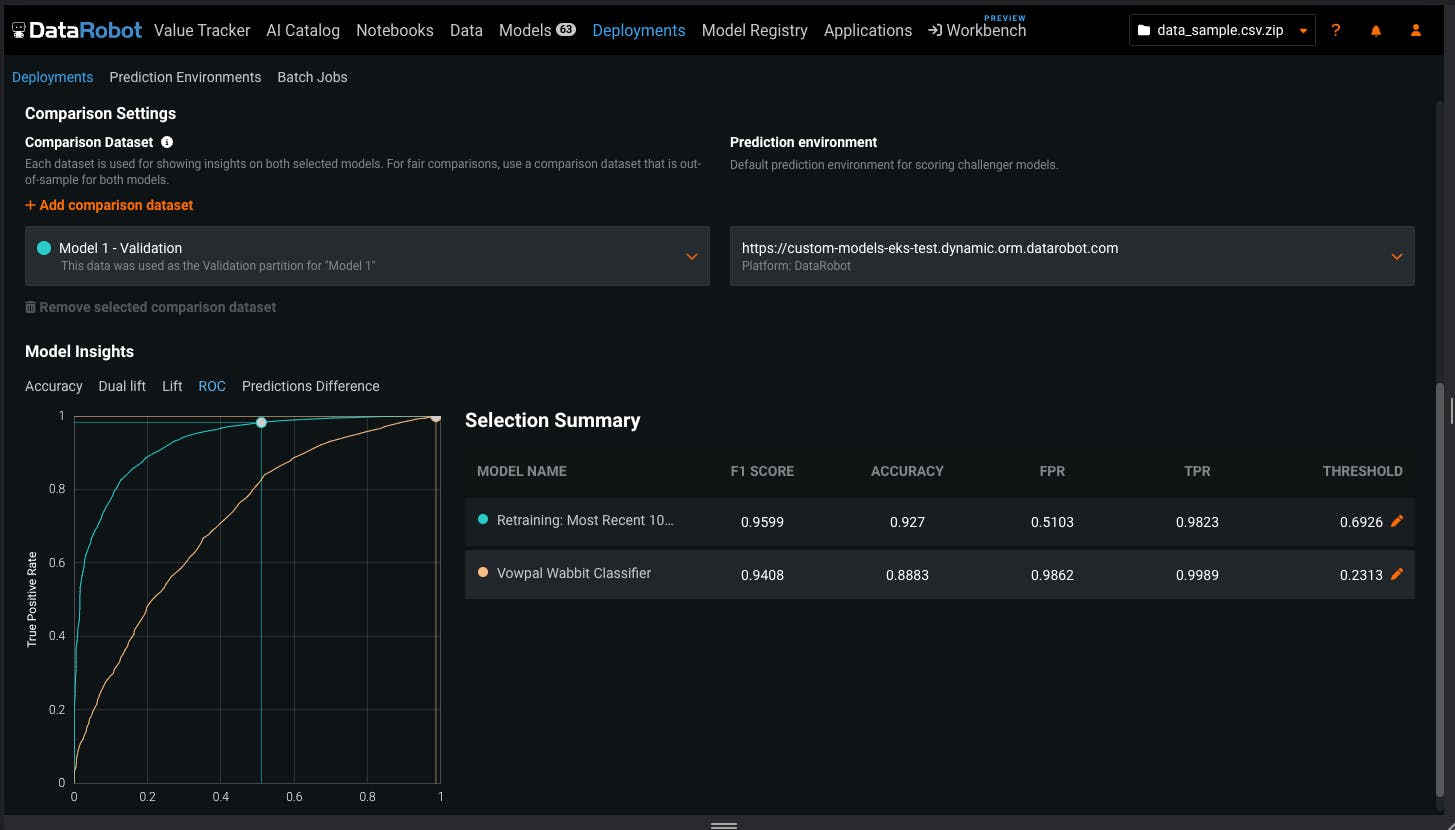The image size is (1455, 830).
Task: Click the bottom panel resize handle
Action: click(x=723, y=825)
